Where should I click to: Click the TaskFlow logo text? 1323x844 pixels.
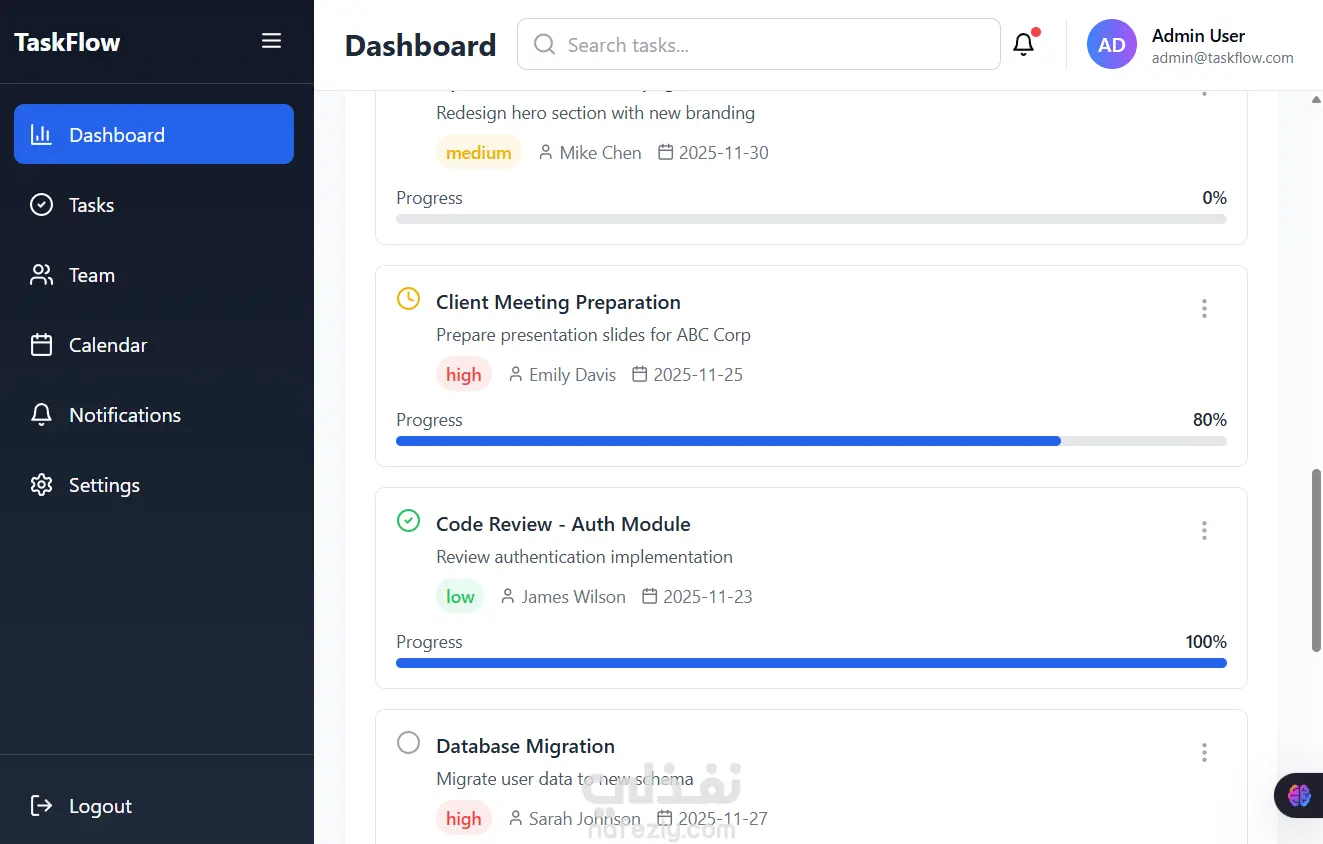coord(67,42)
